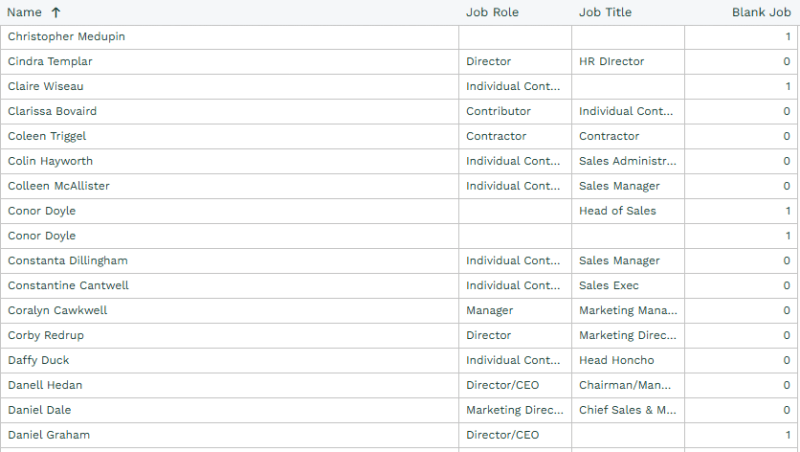This screenshot has height=452, width=800.
Task: Click the ascending sort arrow beside Name
Action: tap(56, 12)
